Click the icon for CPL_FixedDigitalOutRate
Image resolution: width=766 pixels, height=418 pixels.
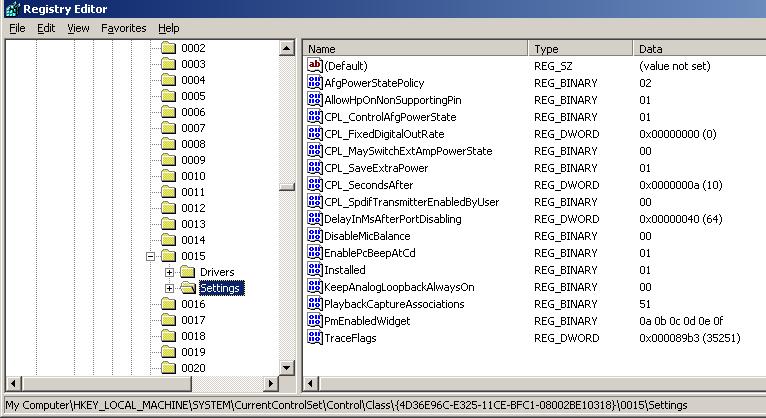point(315,133)
